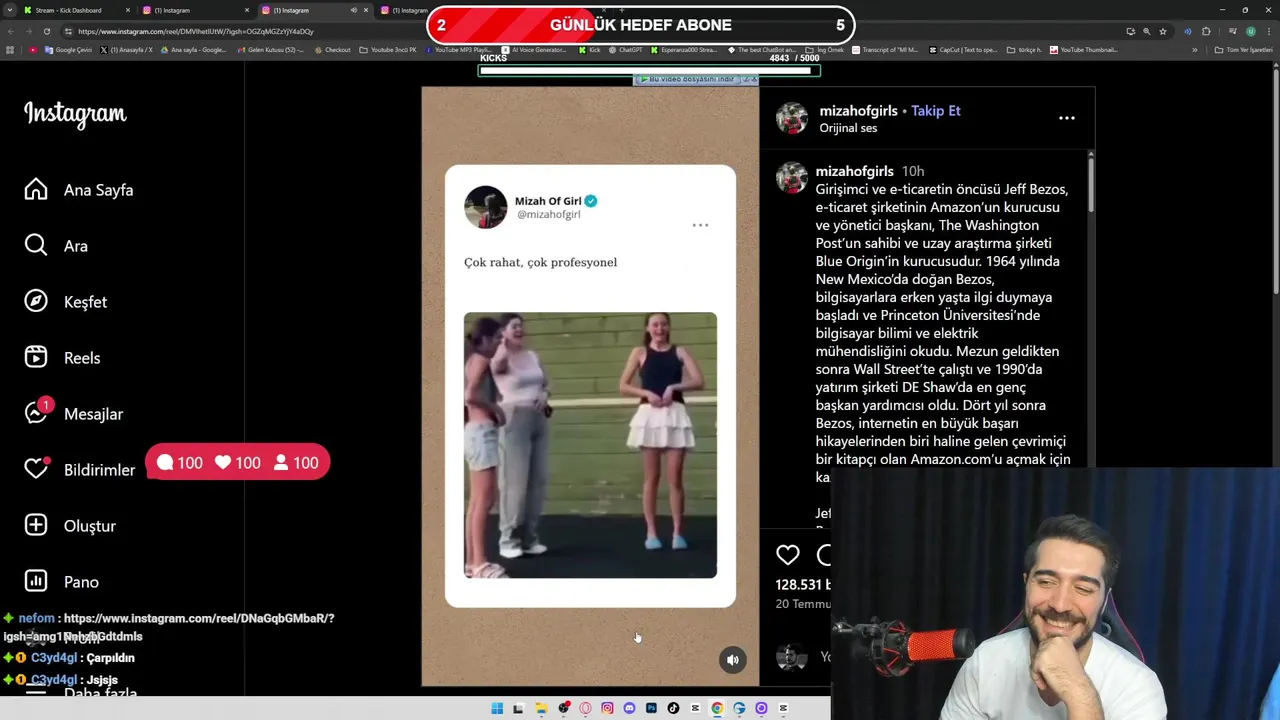Open Ara (search) in the sidebar

click(56, 246)
